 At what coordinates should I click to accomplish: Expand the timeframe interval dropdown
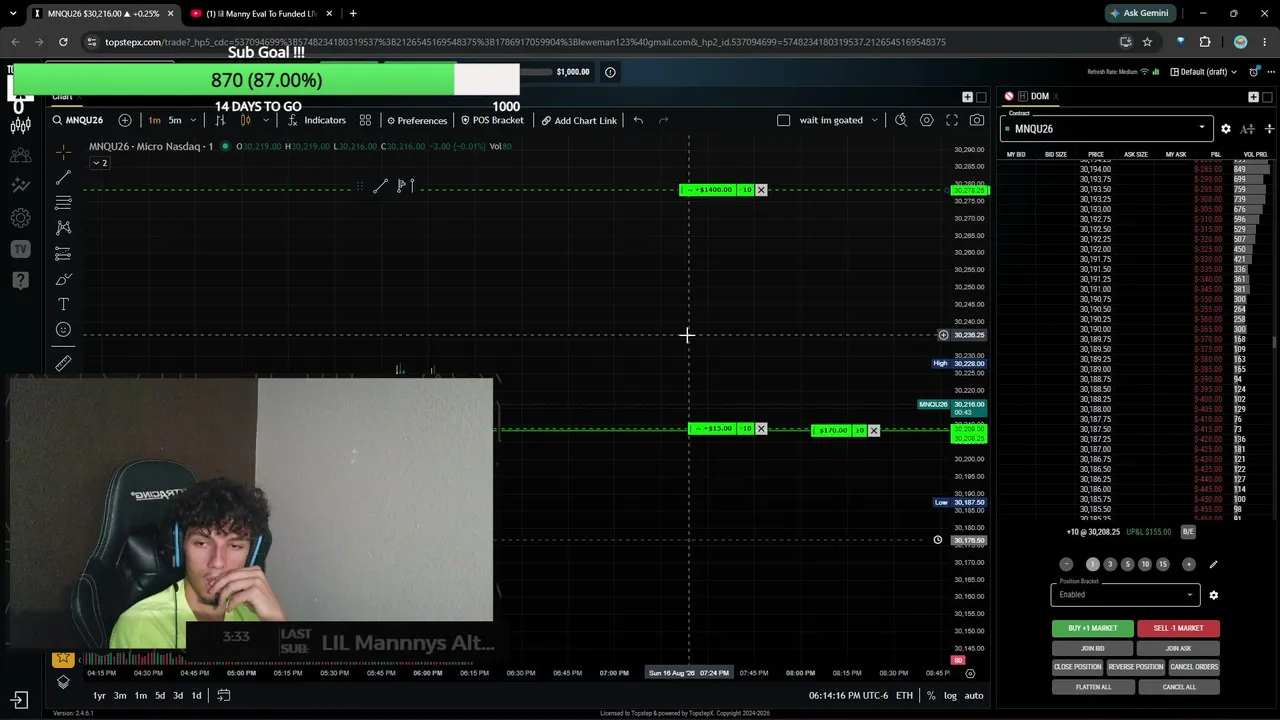[x=193, y=120]
